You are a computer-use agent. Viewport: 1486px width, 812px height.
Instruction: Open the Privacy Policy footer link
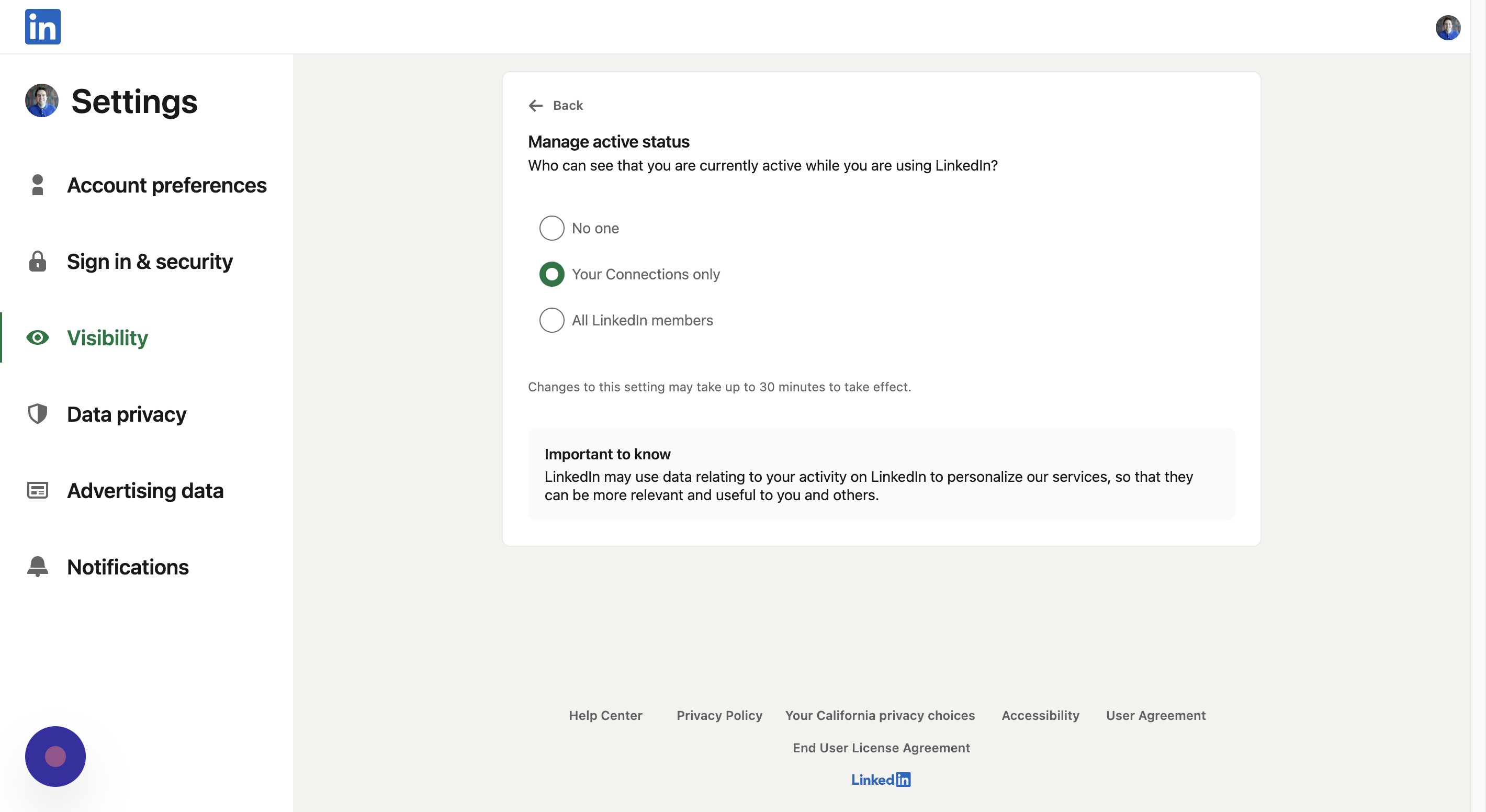pyautogui.click(x=719, y=715)
